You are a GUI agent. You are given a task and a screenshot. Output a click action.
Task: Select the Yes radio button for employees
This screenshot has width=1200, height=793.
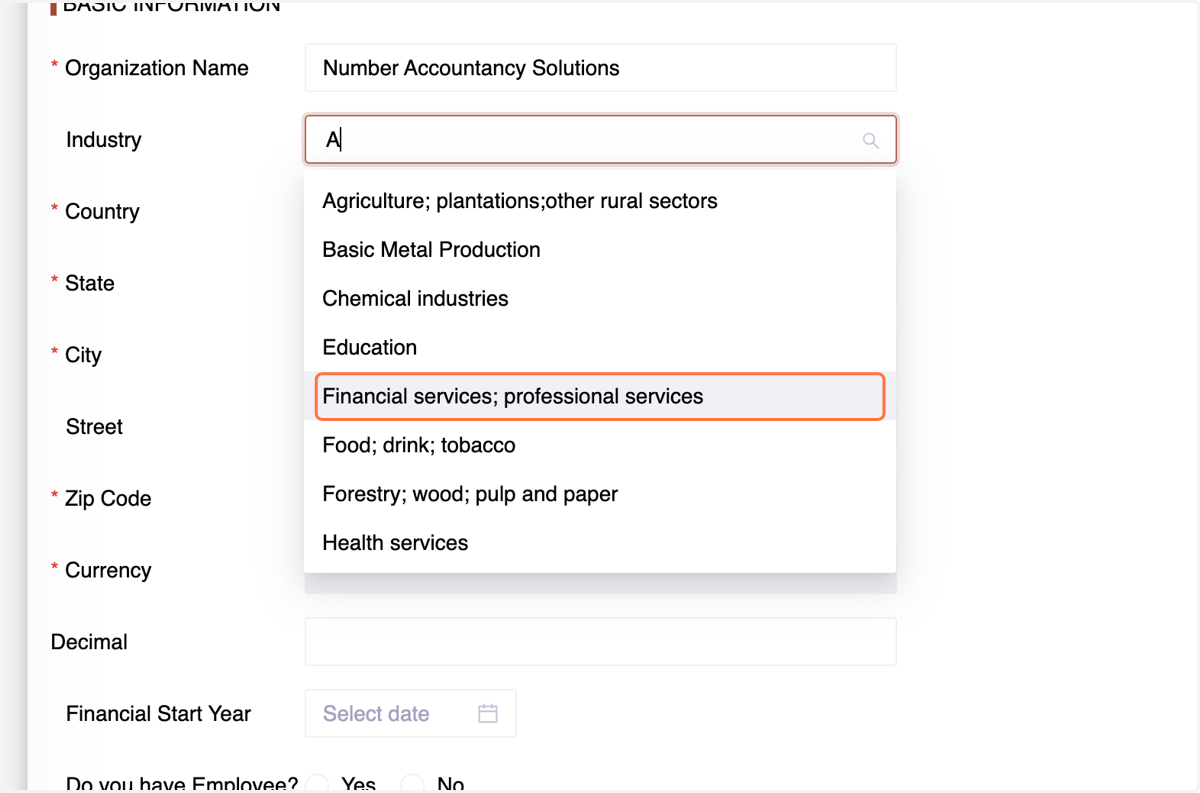click(318, 785)
